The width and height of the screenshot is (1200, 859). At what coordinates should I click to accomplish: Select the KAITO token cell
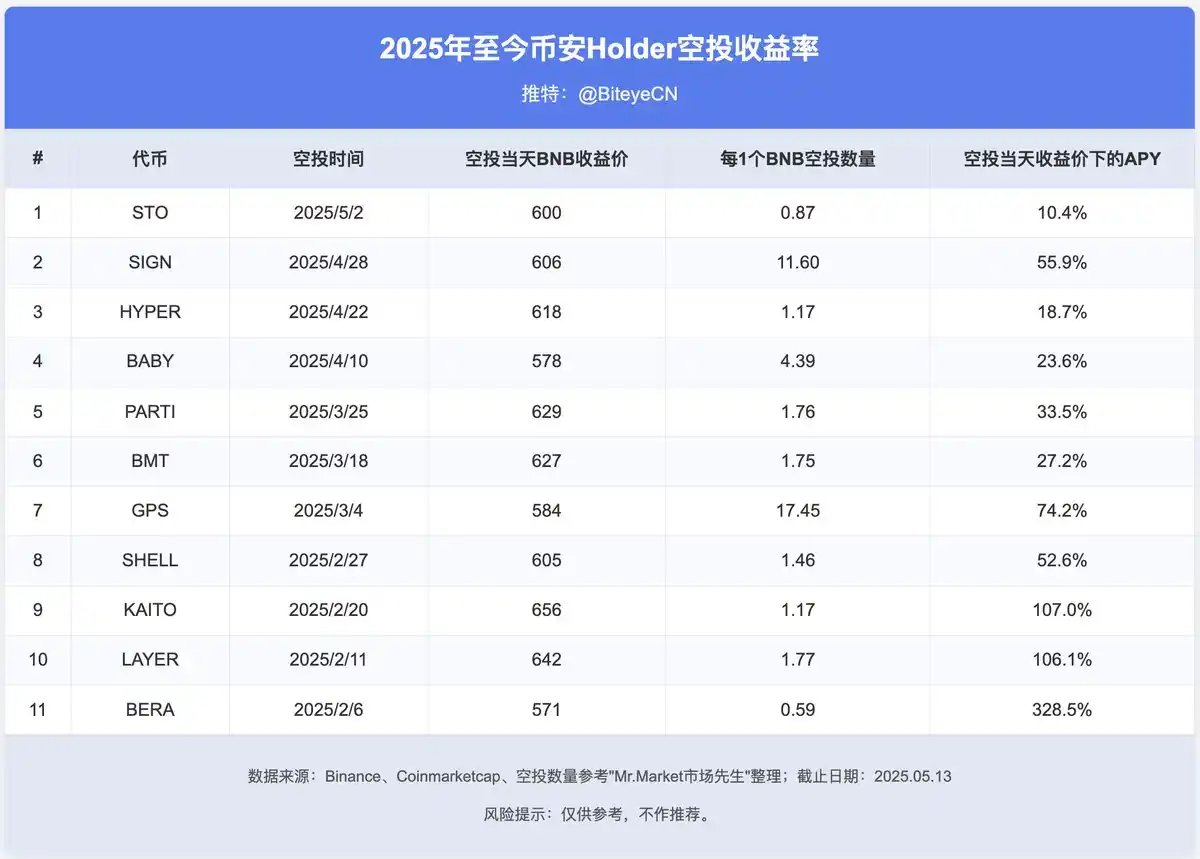pyautogui.click(x=150, y=610)
